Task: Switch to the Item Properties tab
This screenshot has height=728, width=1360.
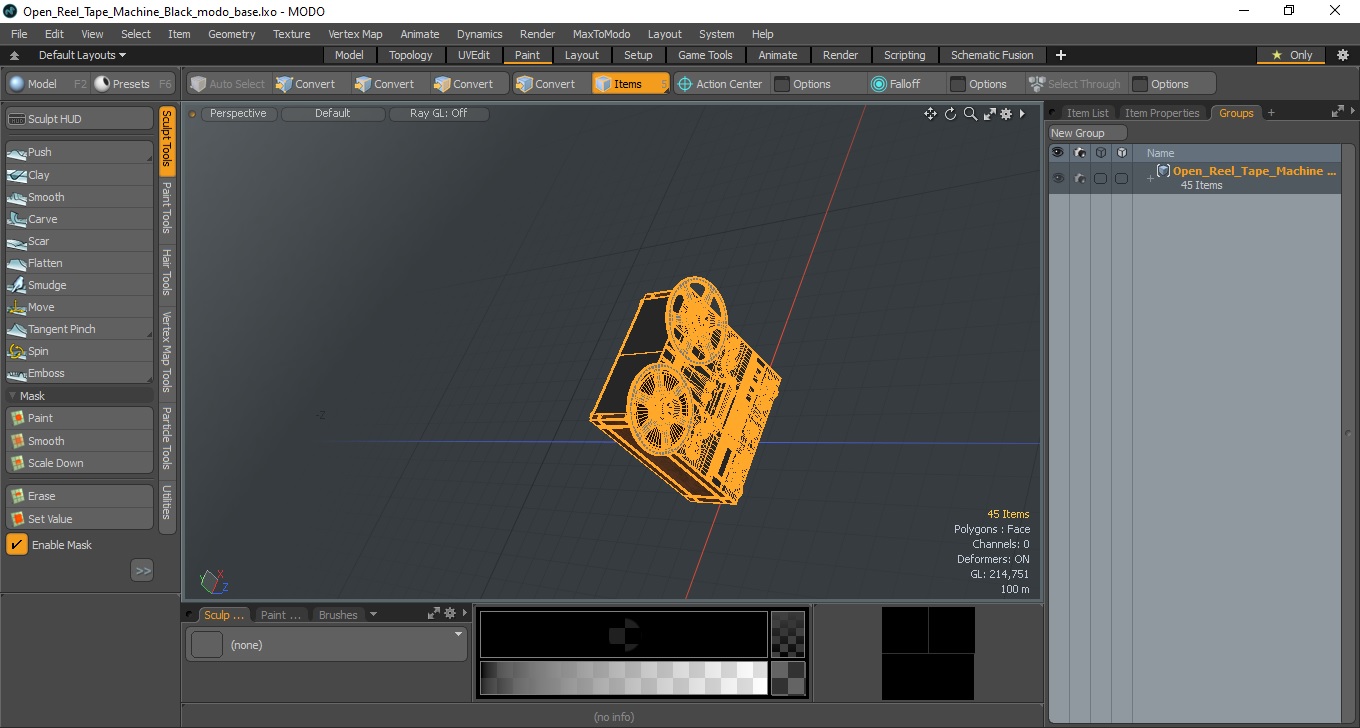Action: pyautogui.click(x=1162, y=113)
